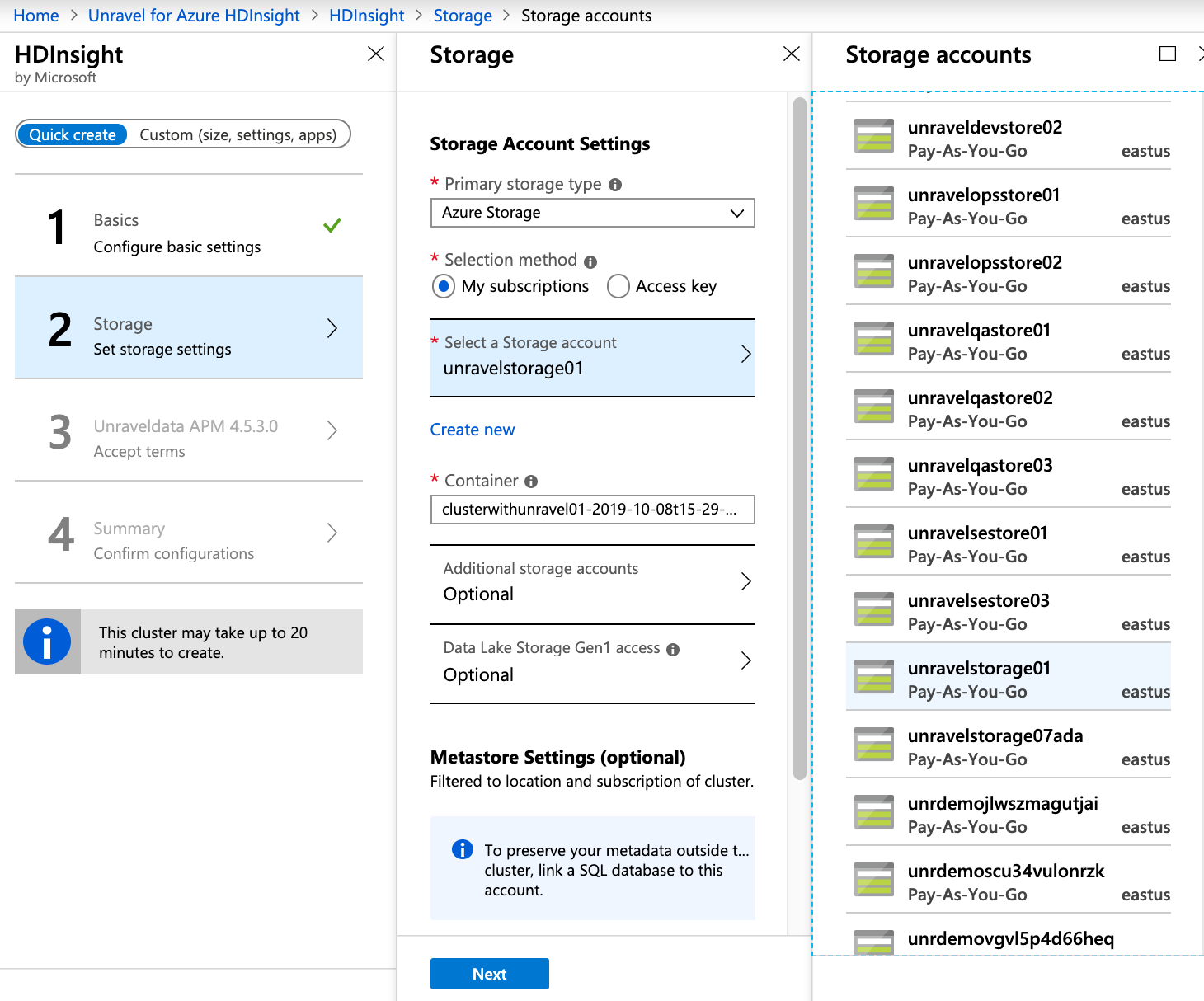
Task: Click storage icon for unraveldevstore02
Action: (x=874, y=136)
